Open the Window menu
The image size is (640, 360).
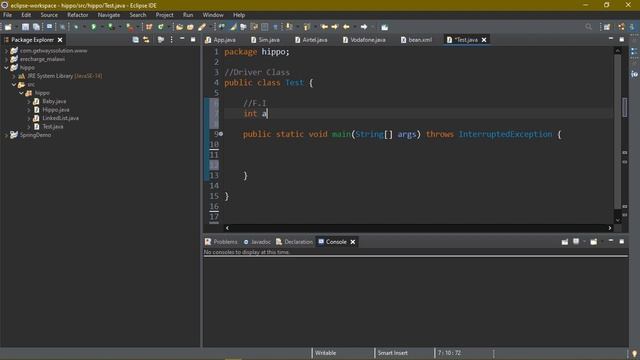(x=213, y=15)
